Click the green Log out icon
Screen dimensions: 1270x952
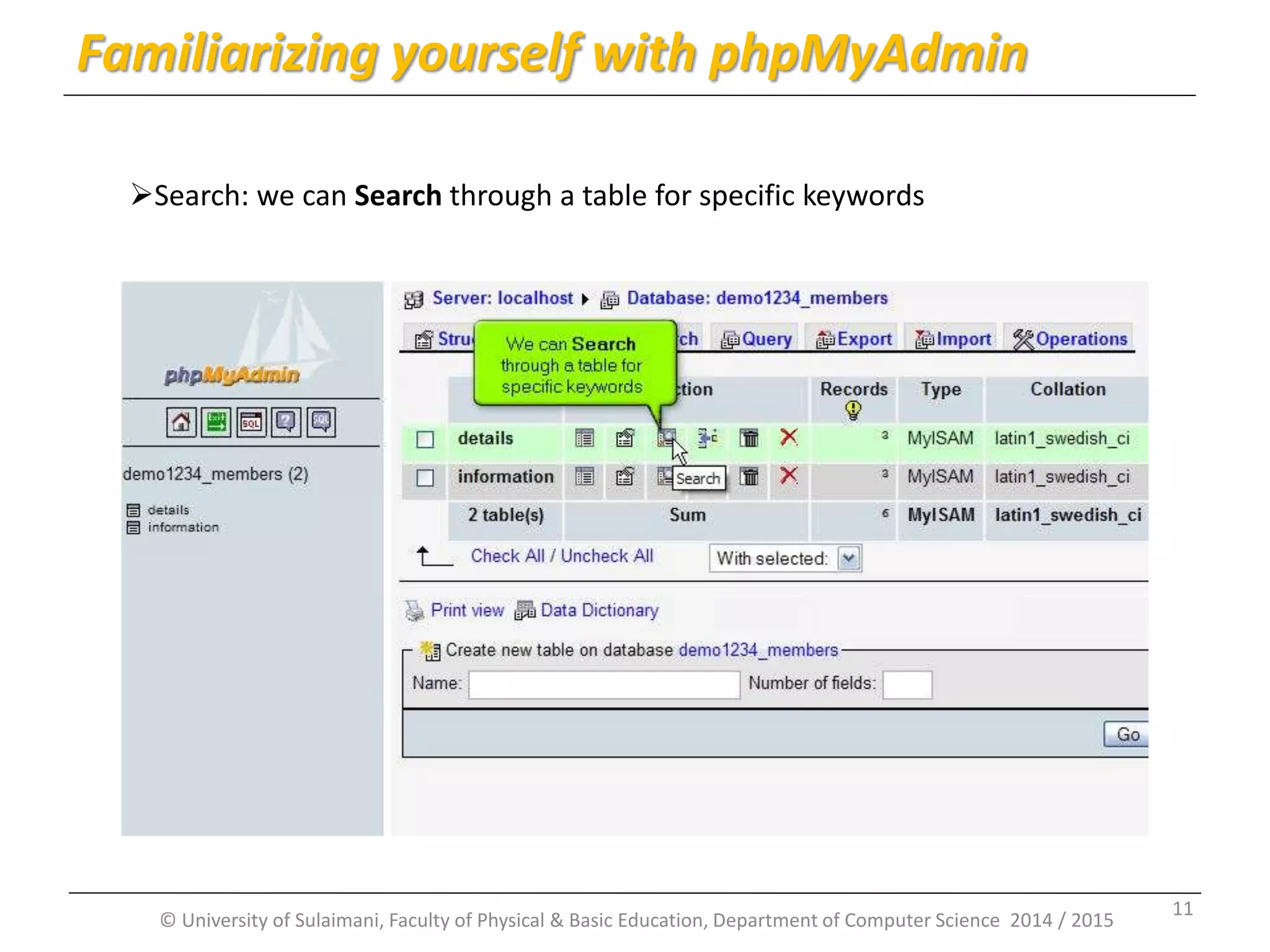216,422
